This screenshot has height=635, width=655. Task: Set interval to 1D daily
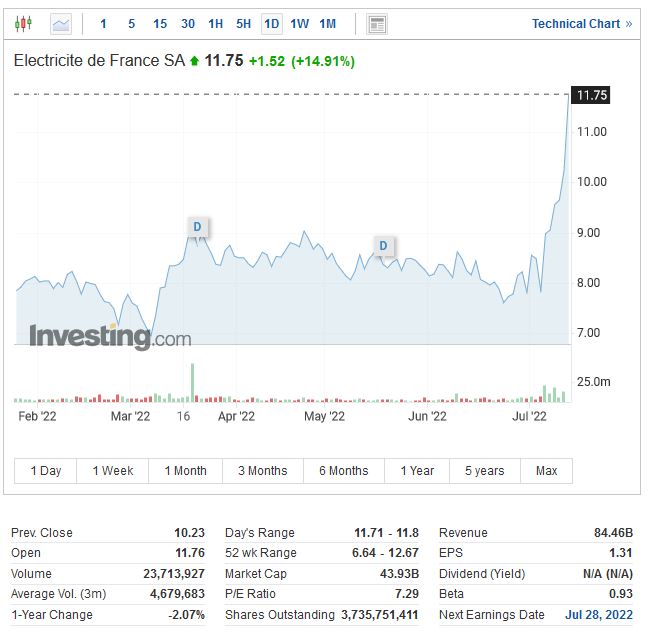pyautogui.click(x=271, y=23)
